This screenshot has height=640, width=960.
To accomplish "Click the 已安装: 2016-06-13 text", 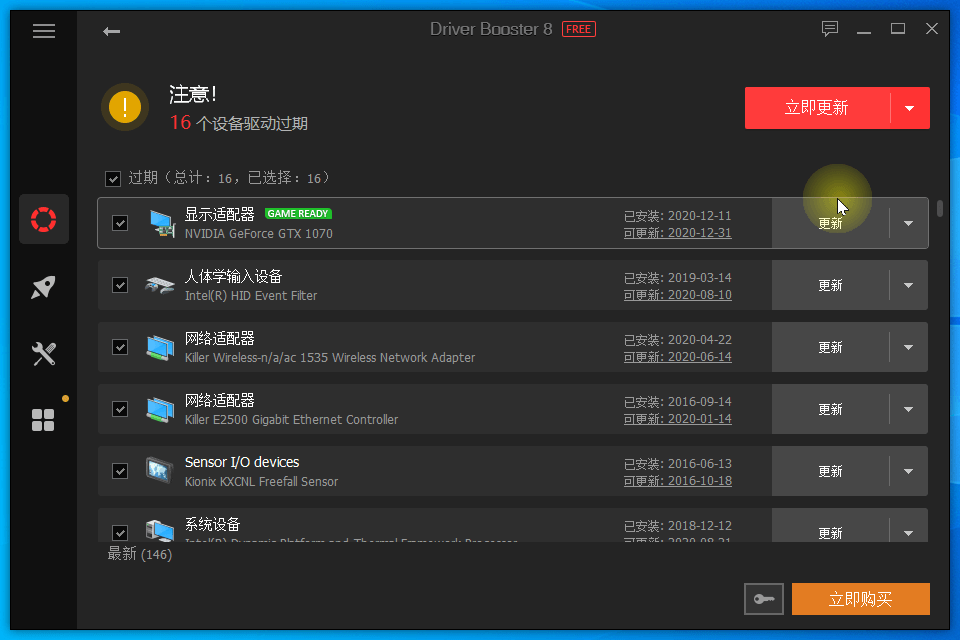I will [677, 464].
